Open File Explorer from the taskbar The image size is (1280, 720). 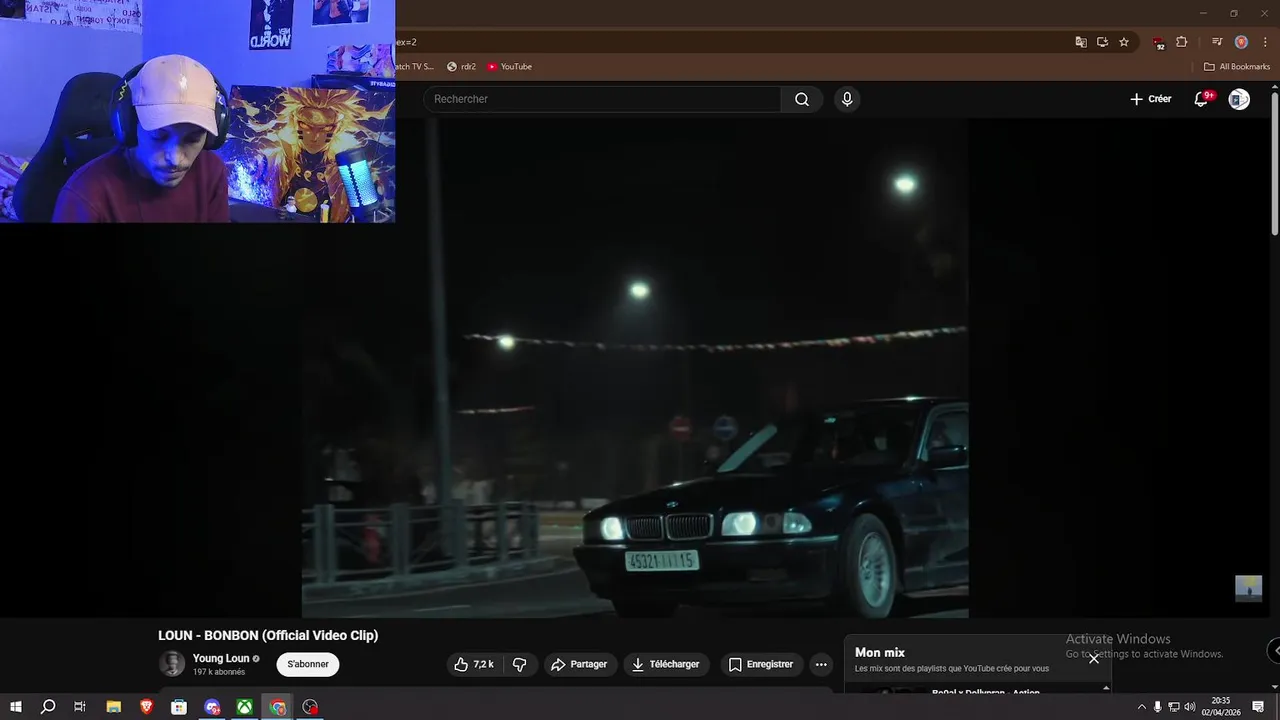point(113,707)
